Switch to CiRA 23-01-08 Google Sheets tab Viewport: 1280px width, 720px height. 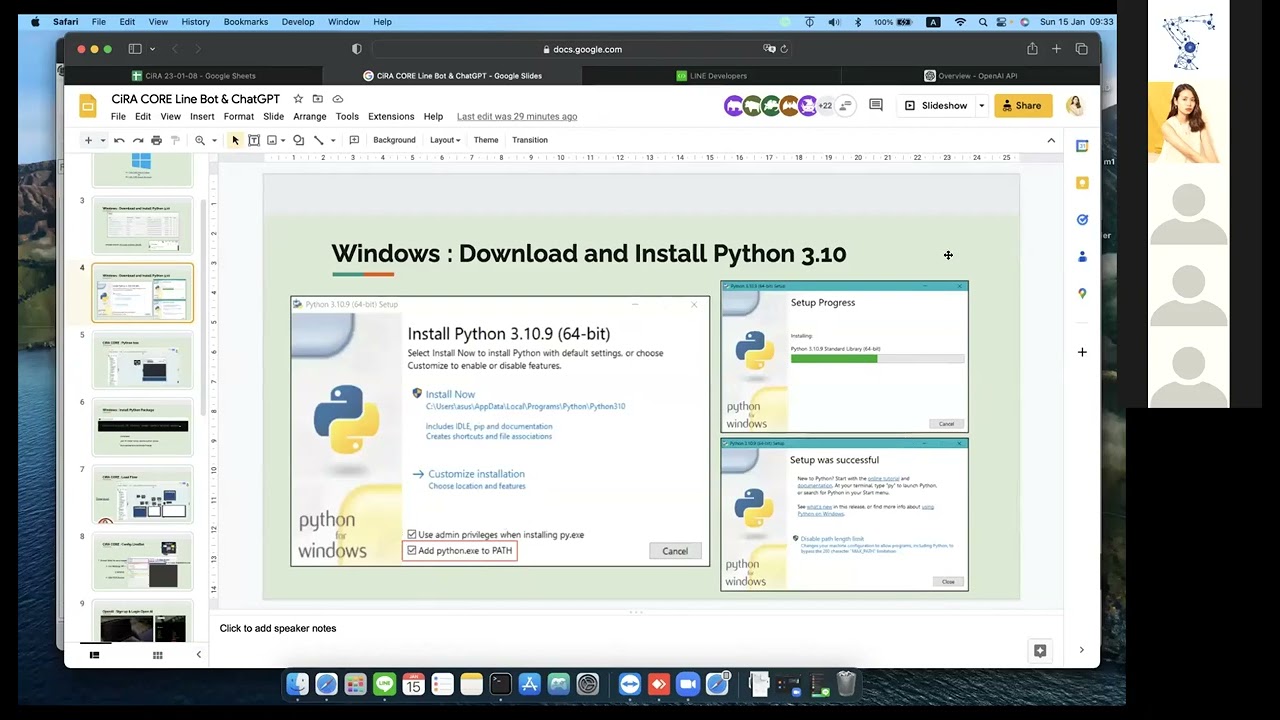click(x=194, y=76)
